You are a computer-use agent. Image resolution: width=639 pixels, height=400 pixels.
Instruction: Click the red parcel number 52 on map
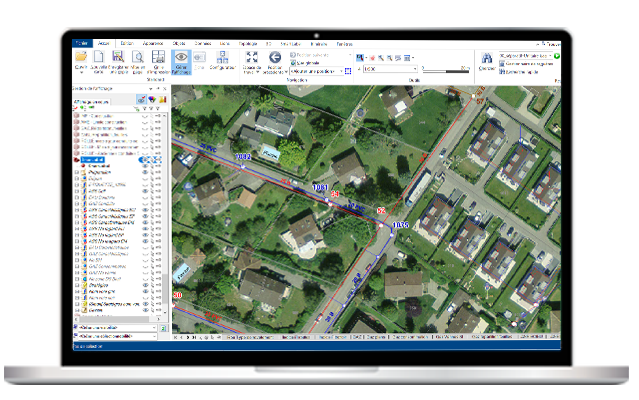pos(381,211)
